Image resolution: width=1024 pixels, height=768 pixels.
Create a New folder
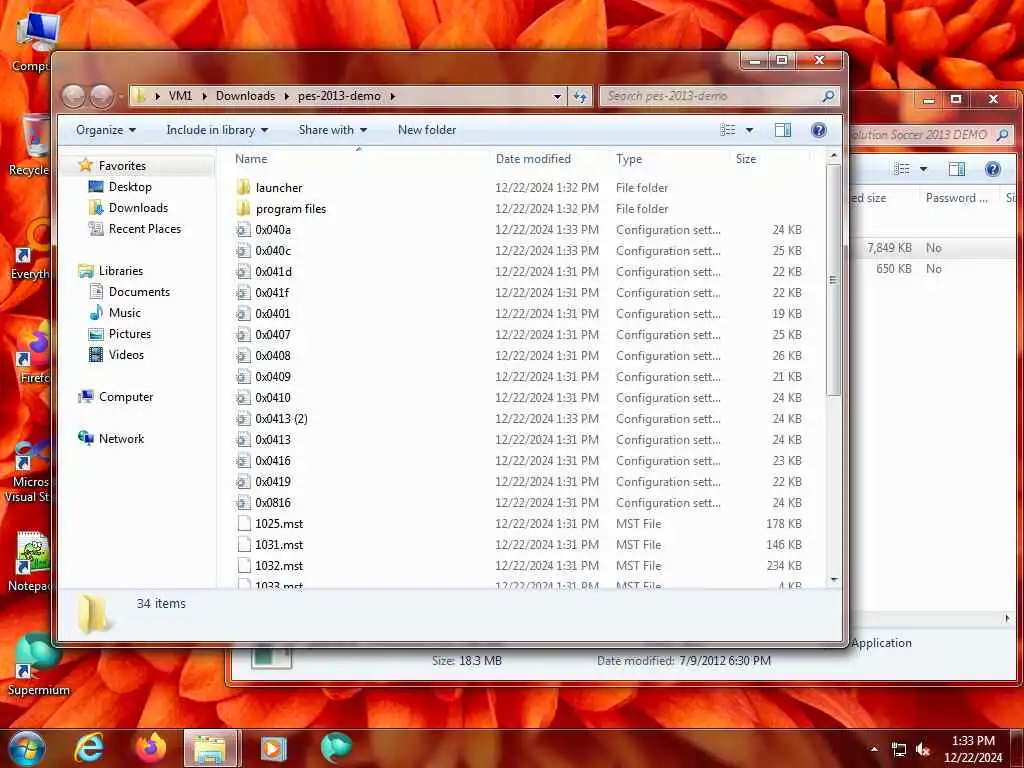pos(427,130)
